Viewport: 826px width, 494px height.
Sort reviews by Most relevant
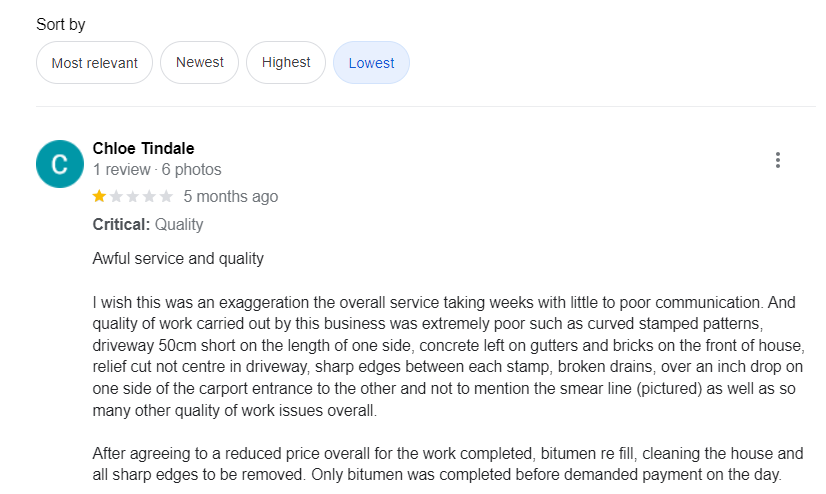94,63
